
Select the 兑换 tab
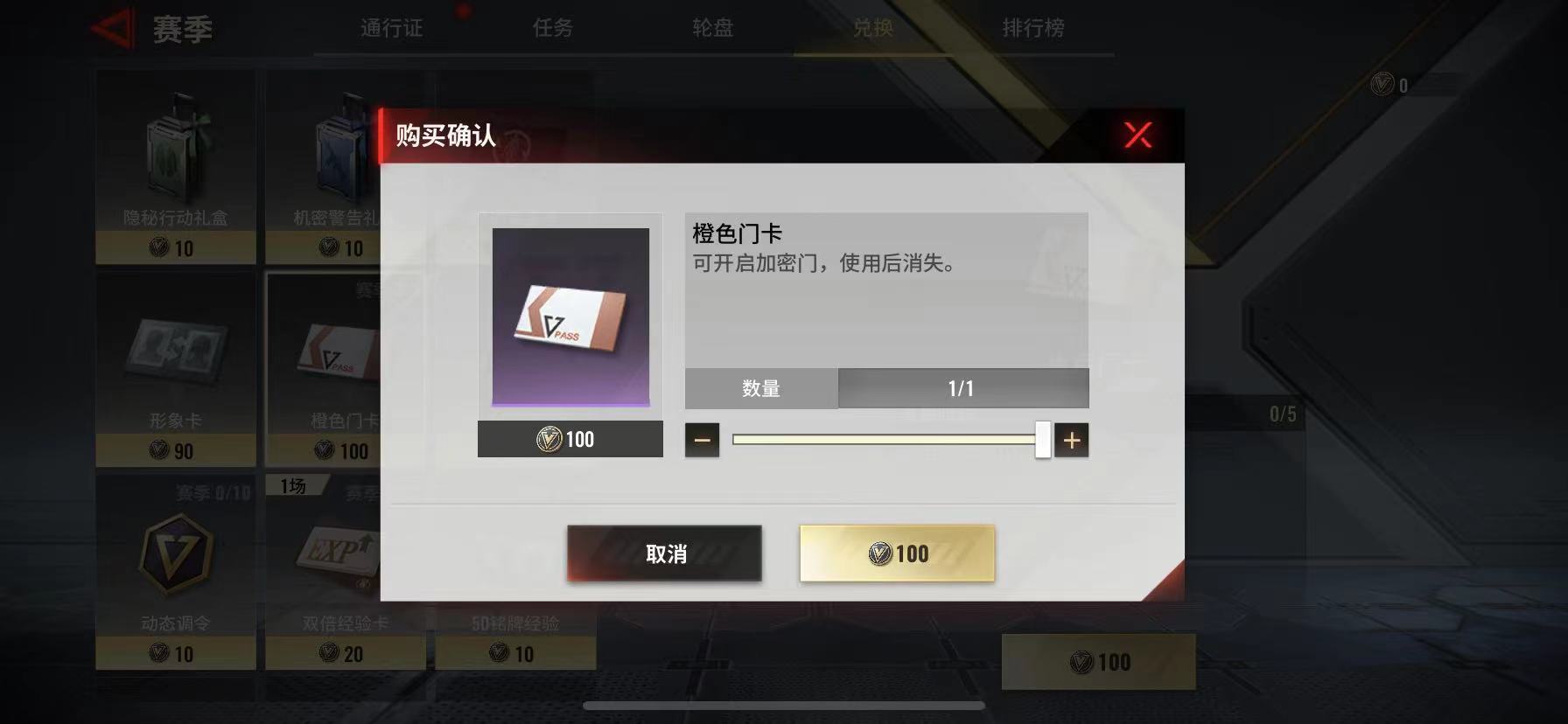872,28
